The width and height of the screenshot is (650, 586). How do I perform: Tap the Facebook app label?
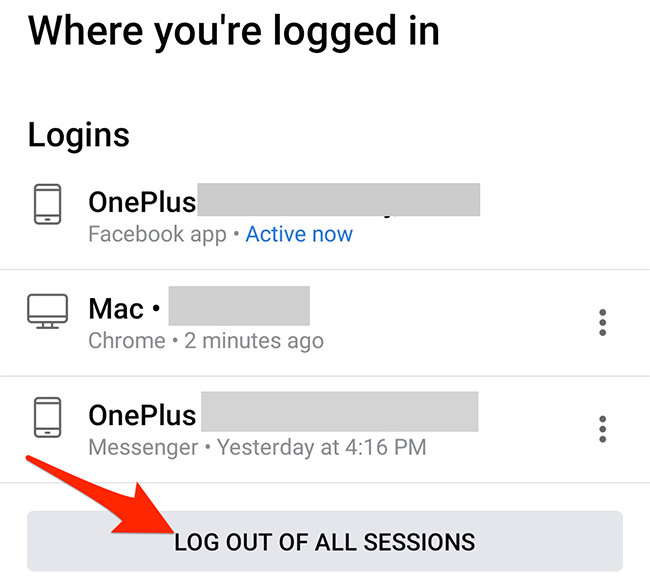158,235
